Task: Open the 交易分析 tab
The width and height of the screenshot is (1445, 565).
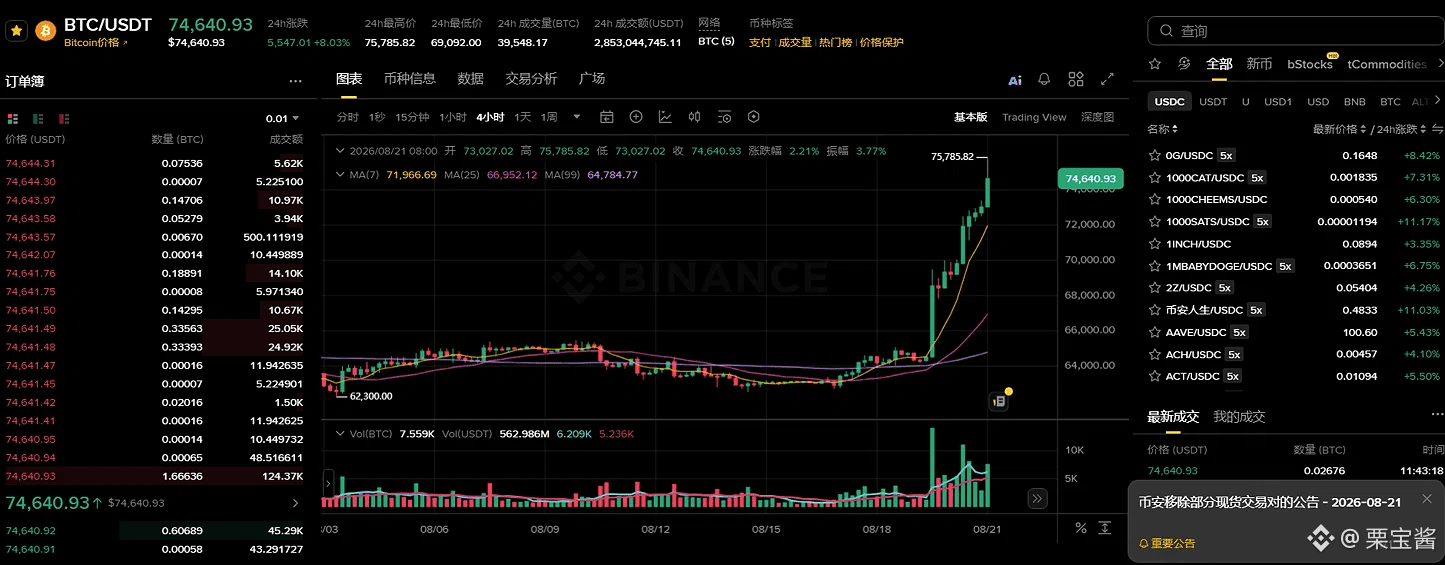Action: [532, 78]
